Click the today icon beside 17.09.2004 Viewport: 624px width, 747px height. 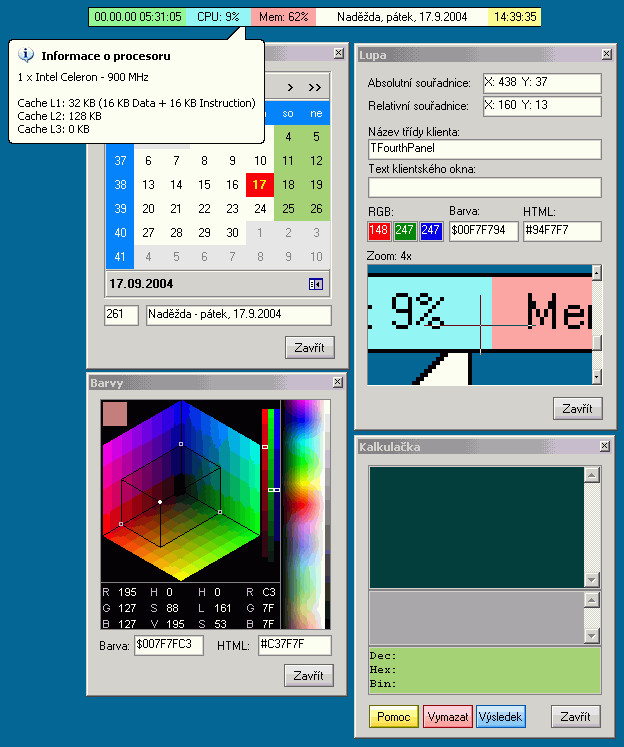[315, 284]
